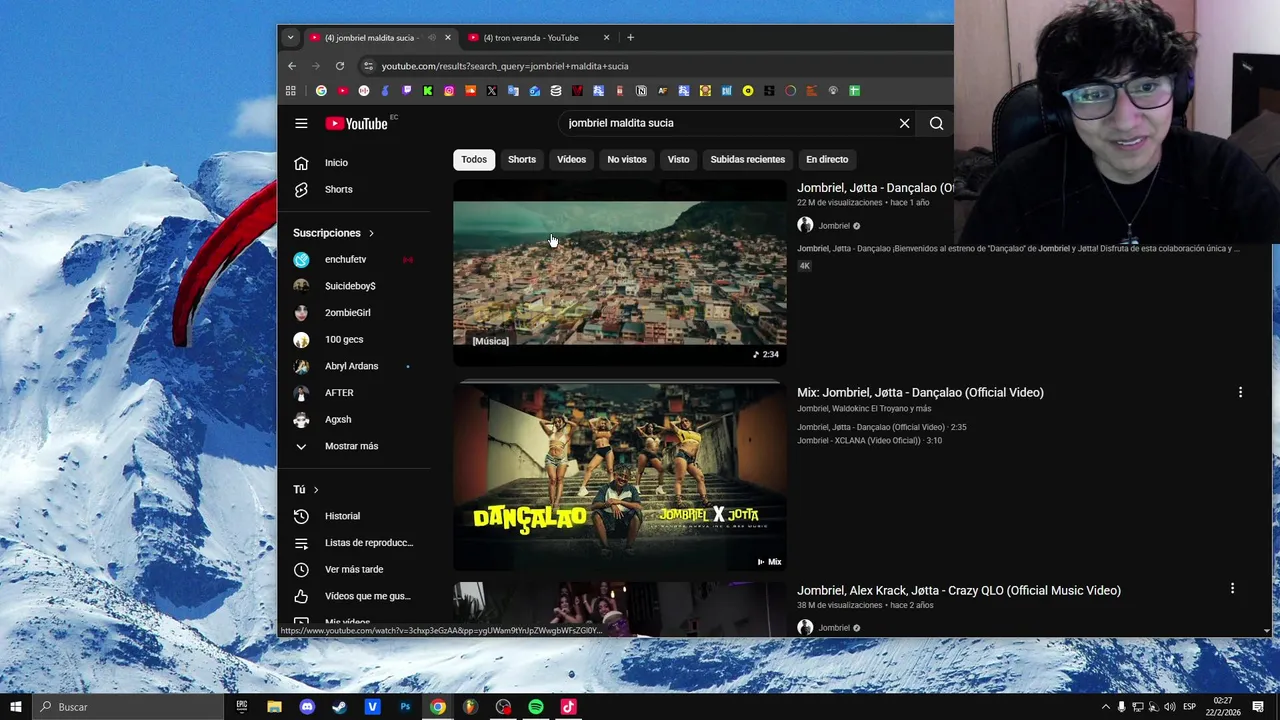Image resolution: width=1280 pixels, height=720 pixels.
Task: Open more options for Crazy QLO video
Action: coord(1232,589)
